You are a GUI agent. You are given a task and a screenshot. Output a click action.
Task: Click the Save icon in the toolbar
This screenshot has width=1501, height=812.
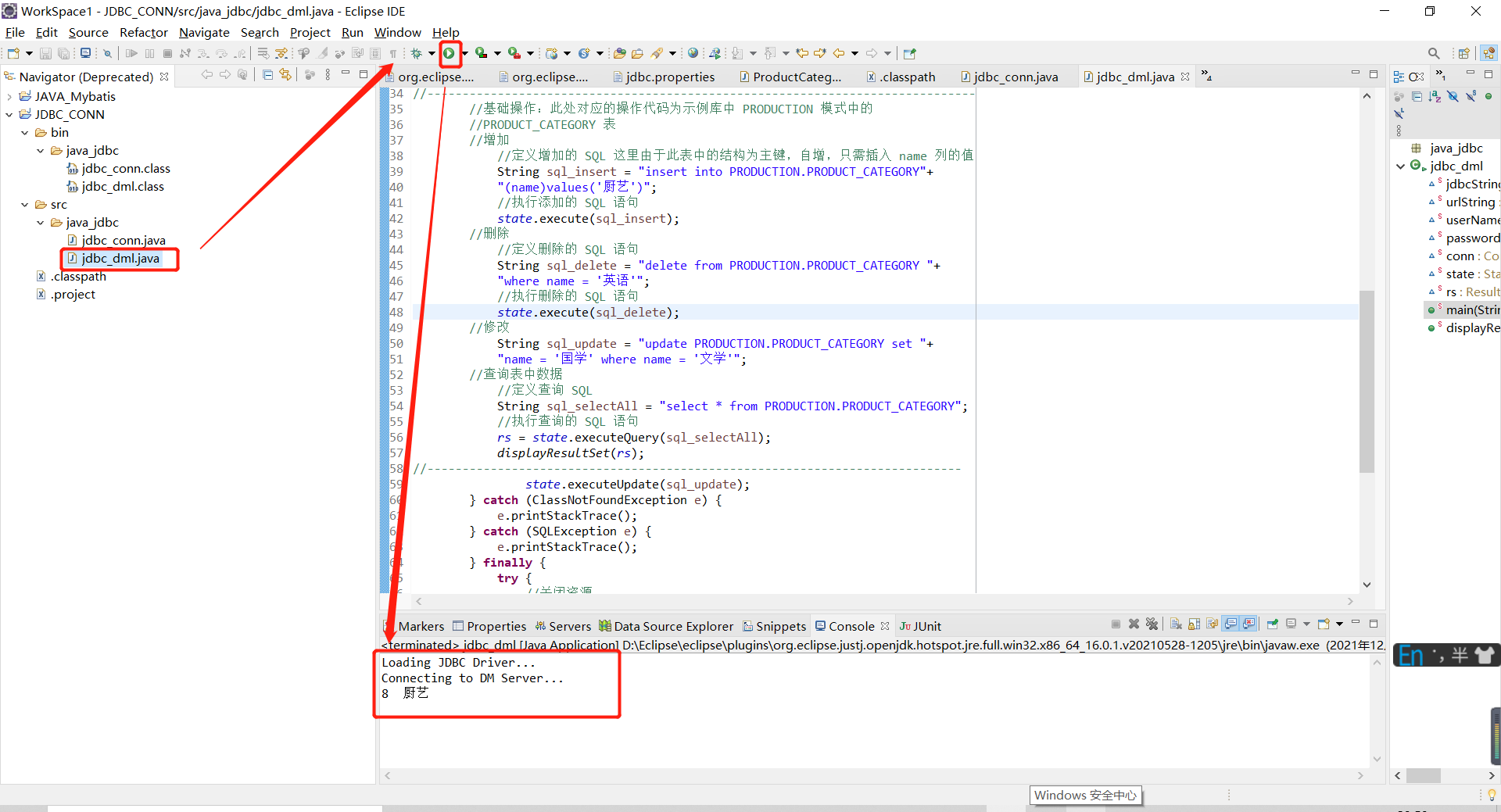coord(45,53)
